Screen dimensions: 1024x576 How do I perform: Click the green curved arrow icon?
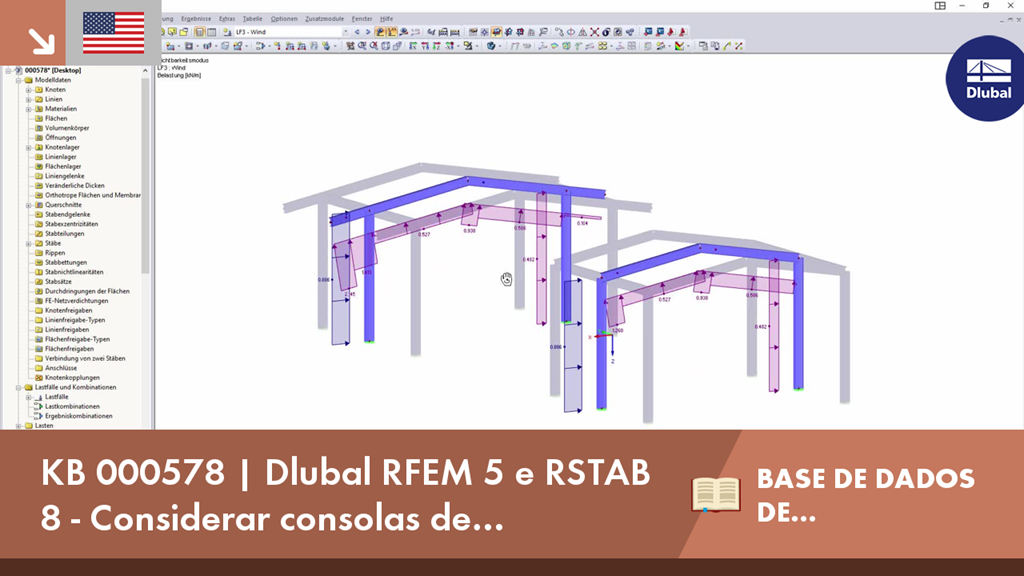pos(726,46)
